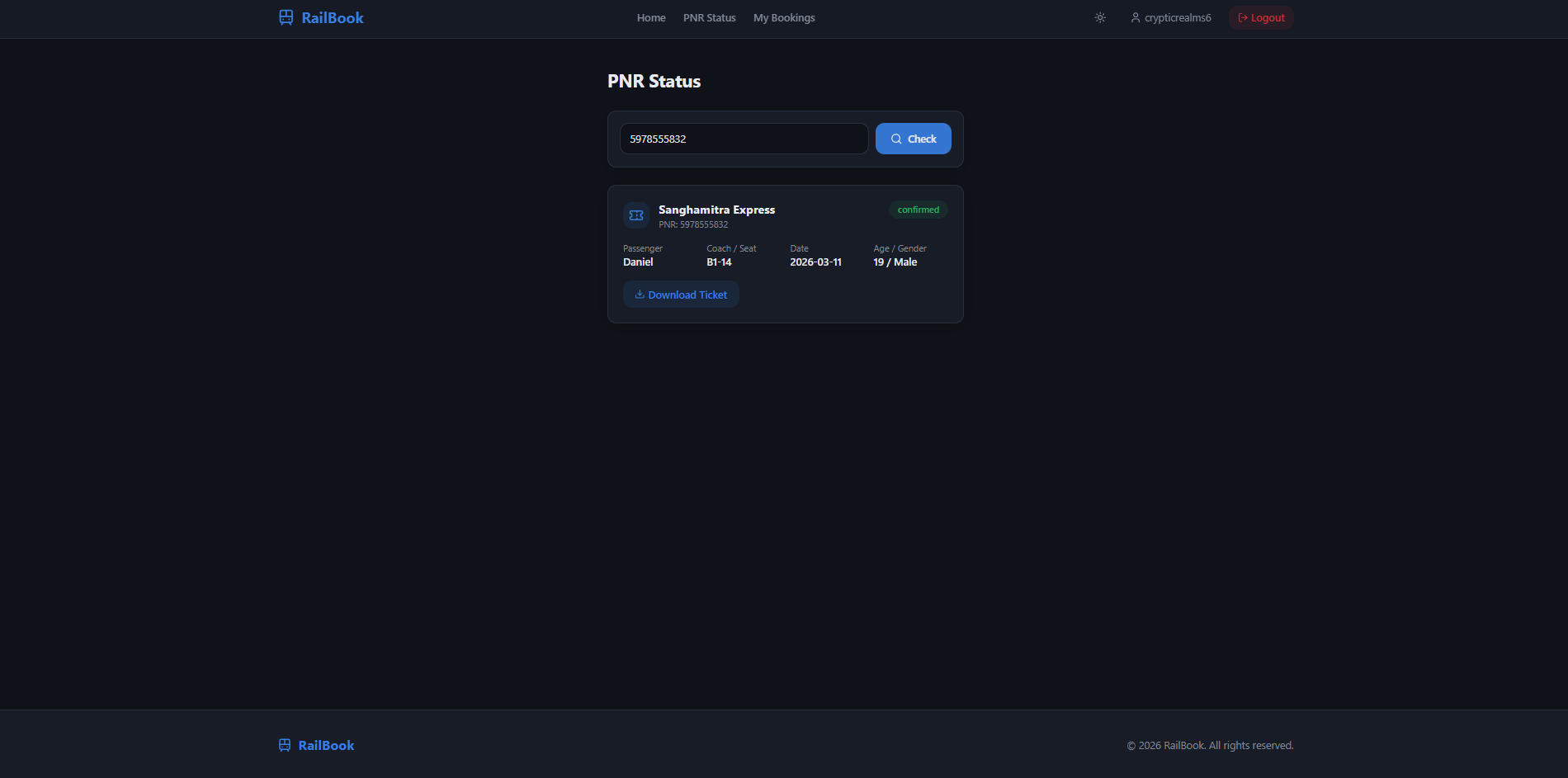The height and width of the screenshot is (778, 1568).
Task: Click the RailBook name in footer
Action: pyautogui.click(x=326, y=745)
